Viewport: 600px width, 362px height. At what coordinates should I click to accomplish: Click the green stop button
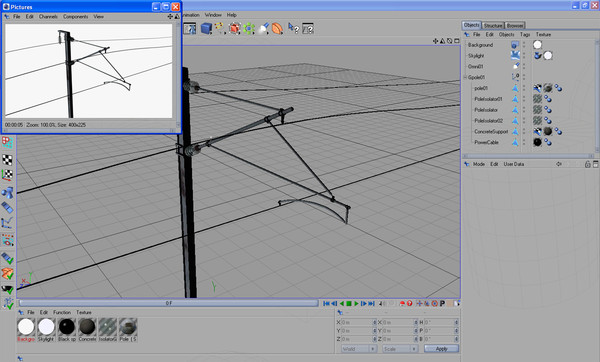(349, 303)
